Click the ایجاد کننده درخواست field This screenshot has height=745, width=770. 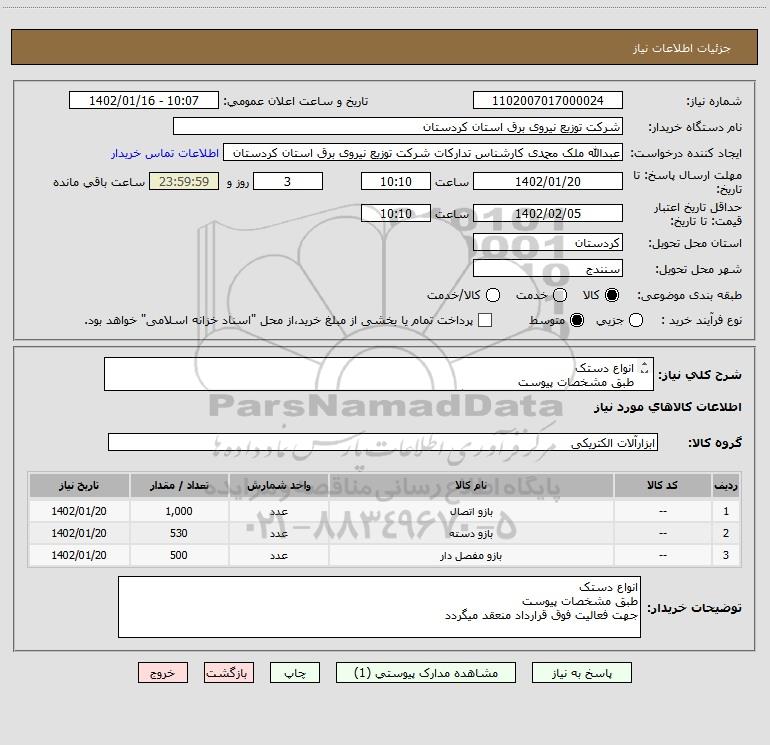pyautogui.click(x=423, y=153)
